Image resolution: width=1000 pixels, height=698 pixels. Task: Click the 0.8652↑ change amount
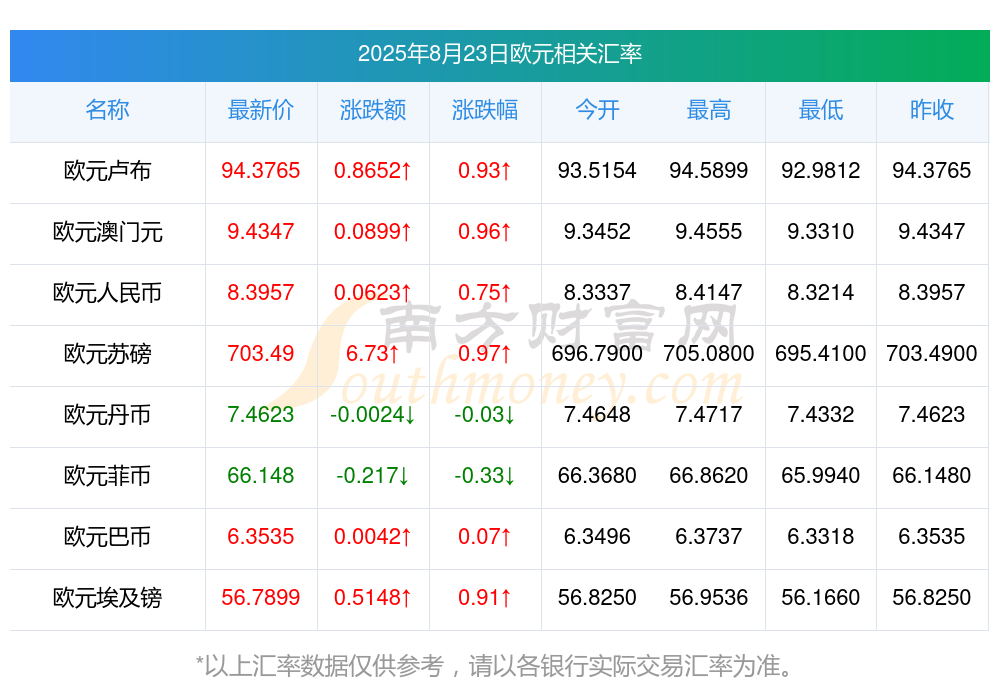(372, 170)
